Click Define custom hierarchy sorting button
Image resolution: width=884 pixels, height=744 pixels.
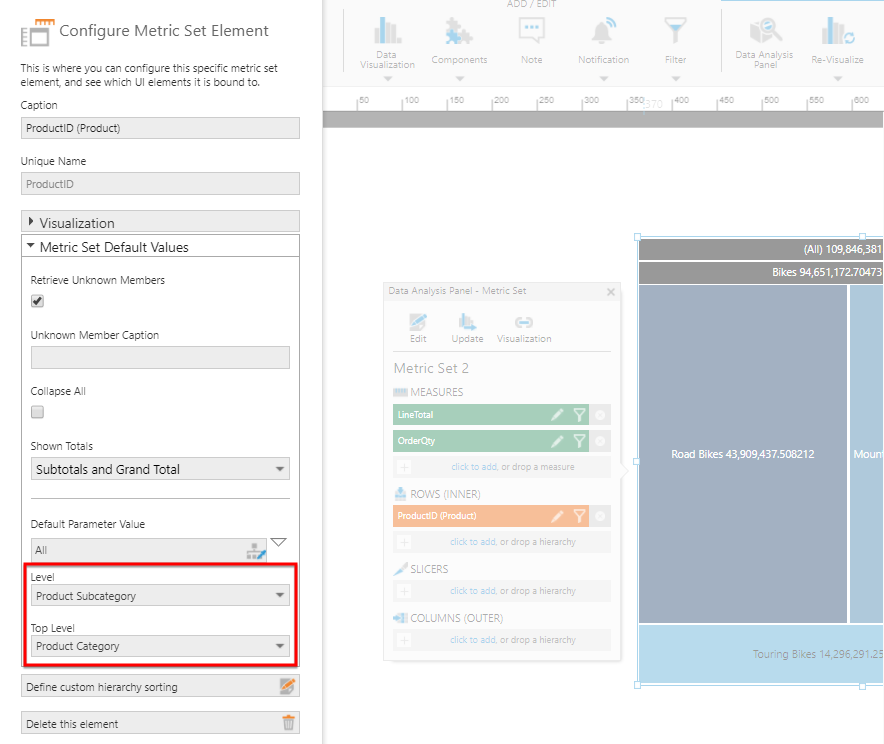(160, 687)
